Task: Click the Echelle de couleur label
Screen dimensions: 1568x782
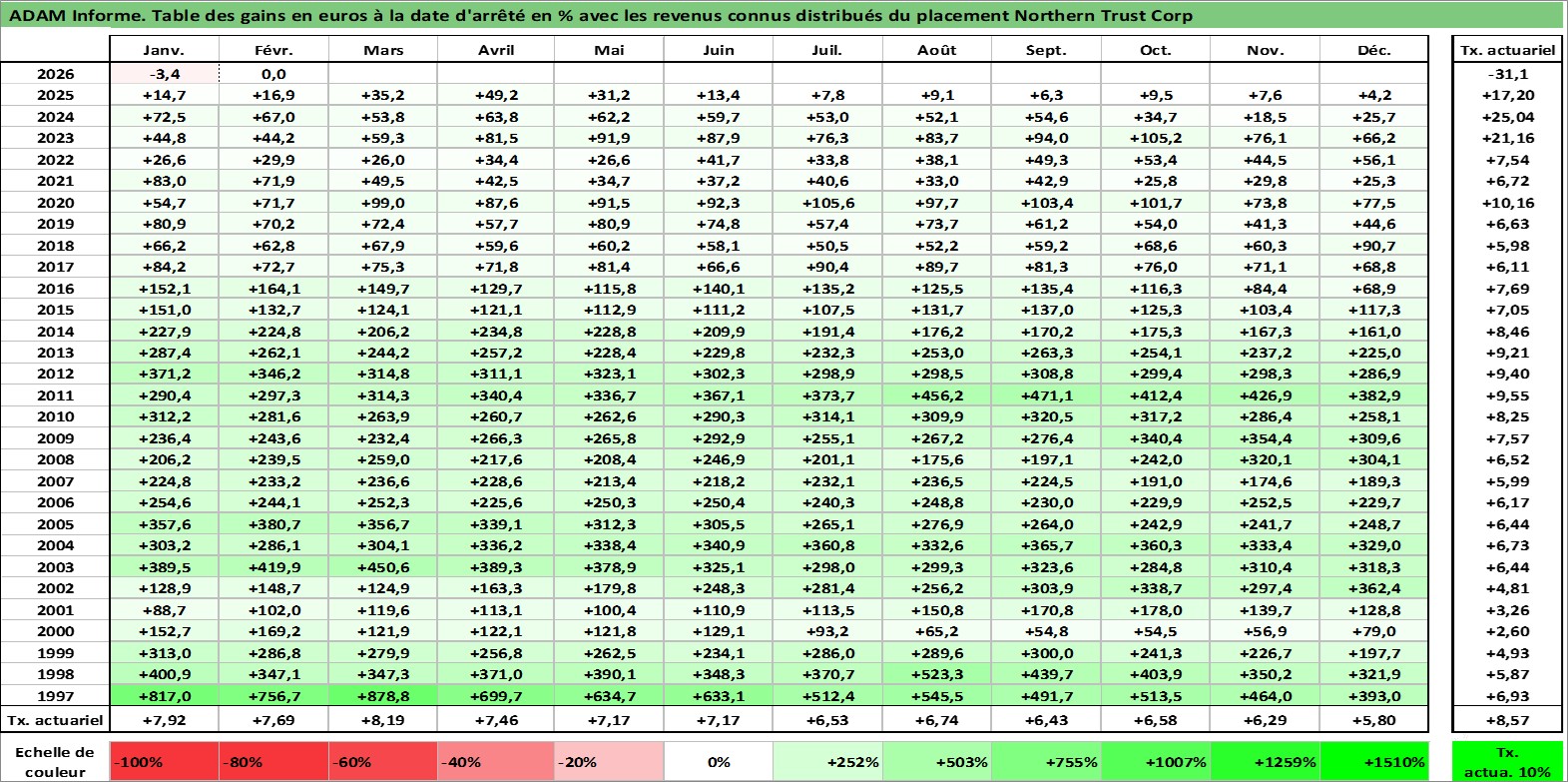Action: point(55,761)
